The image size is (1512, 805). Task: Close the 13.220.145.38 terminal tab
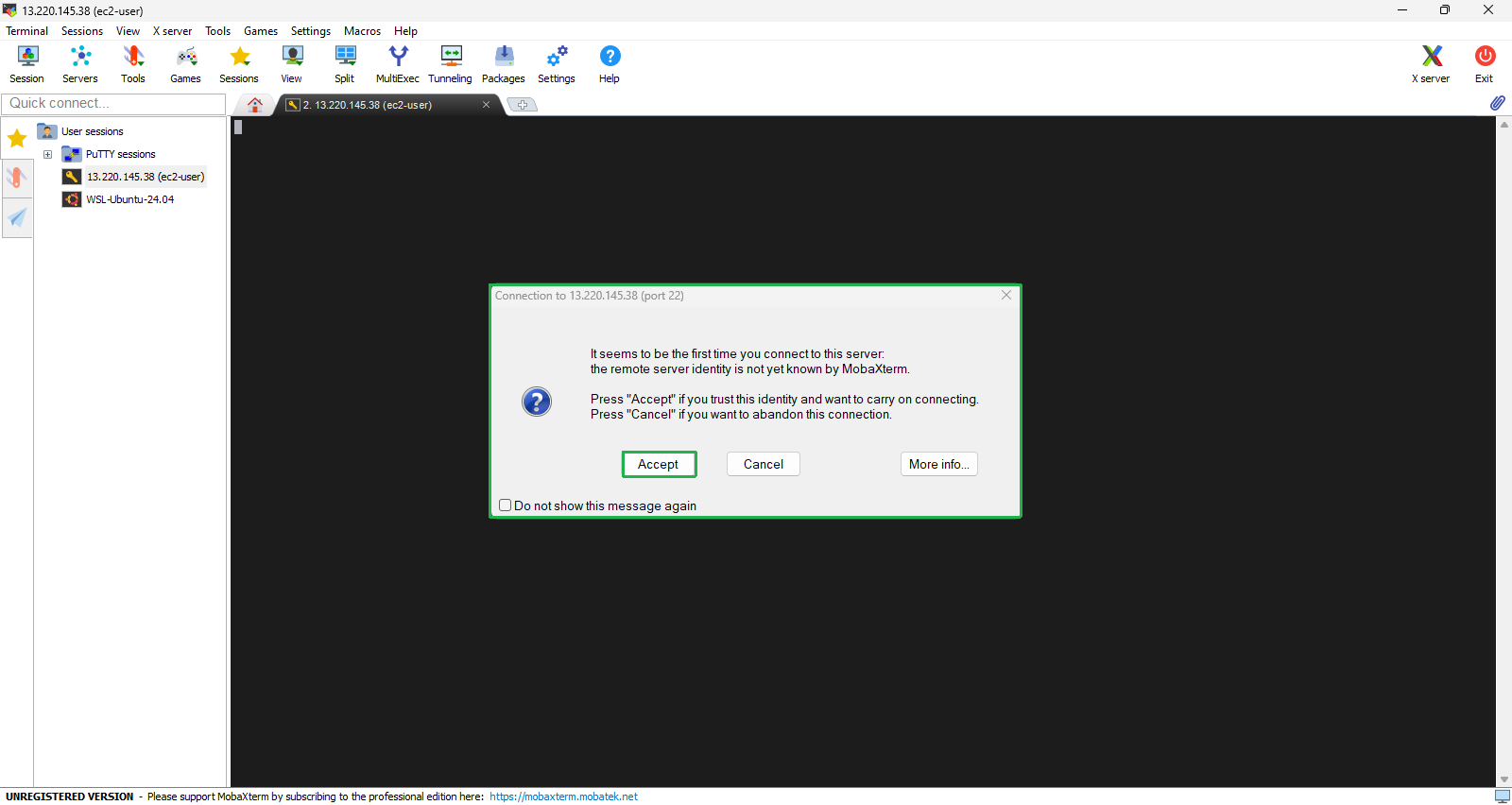tap(486, 105)
